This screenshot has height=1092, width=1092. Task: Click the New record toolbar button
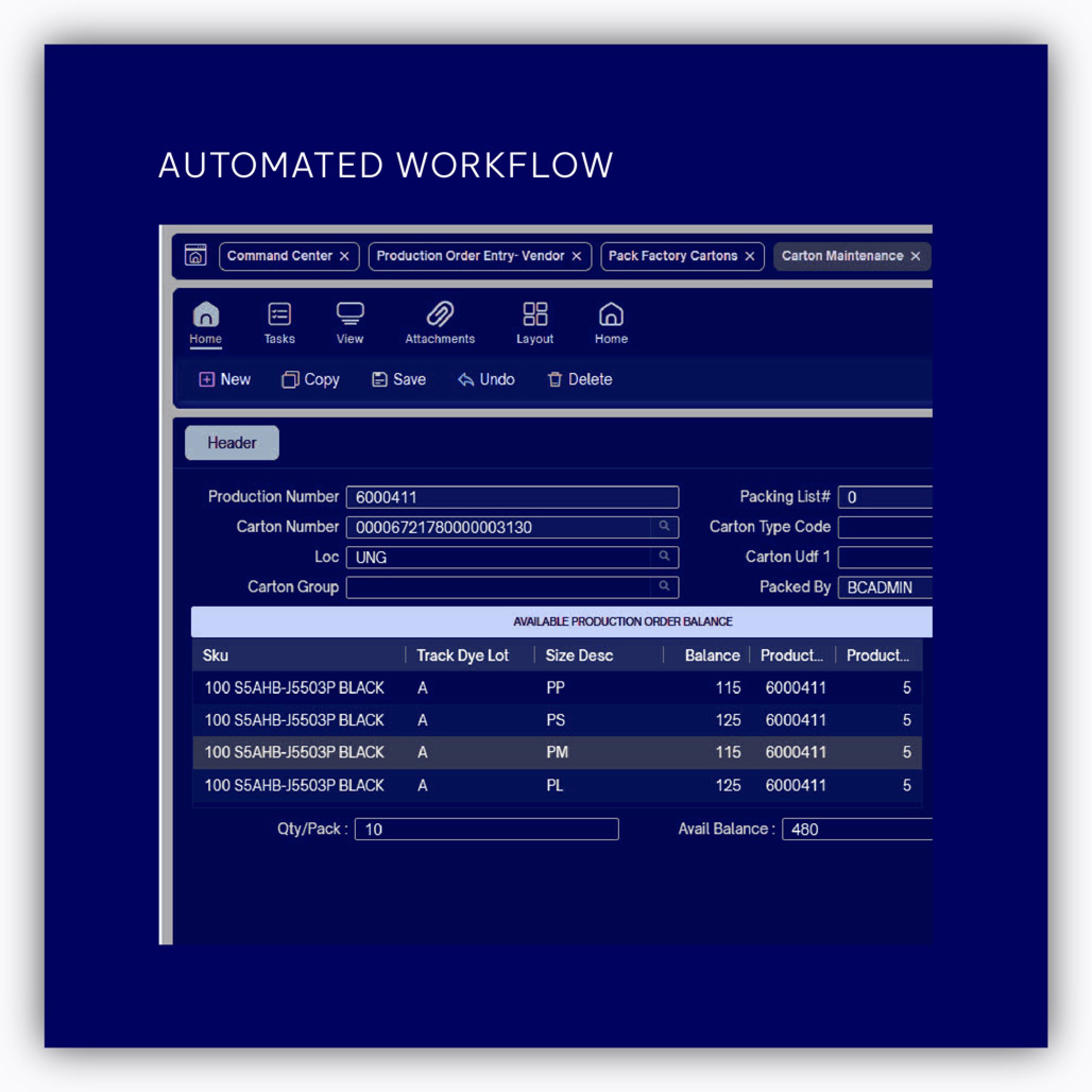pos(225,379)
